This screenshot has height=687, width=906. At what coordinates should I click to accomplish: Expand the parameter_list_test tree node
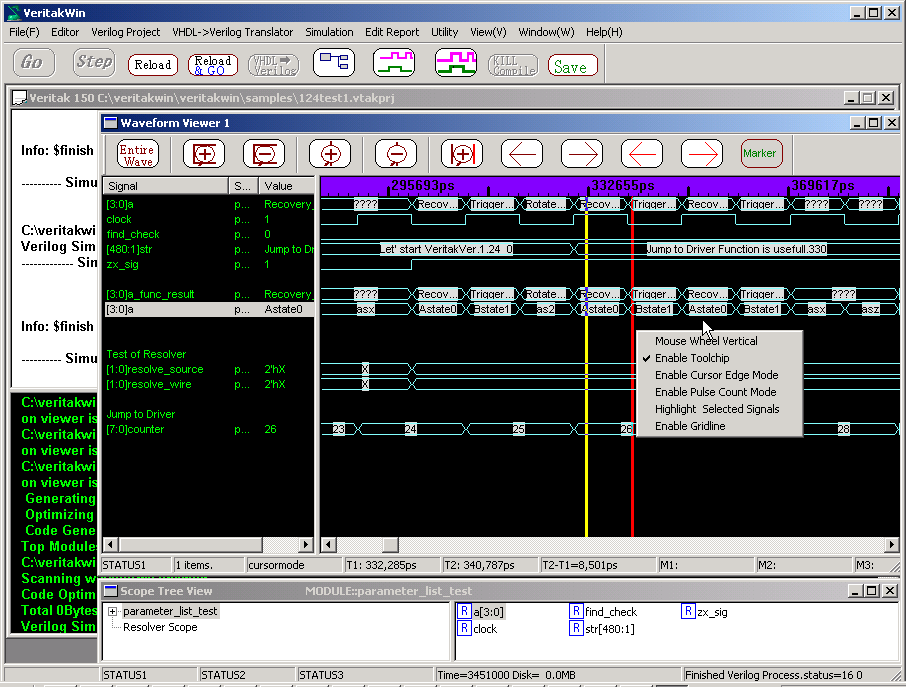113,611
